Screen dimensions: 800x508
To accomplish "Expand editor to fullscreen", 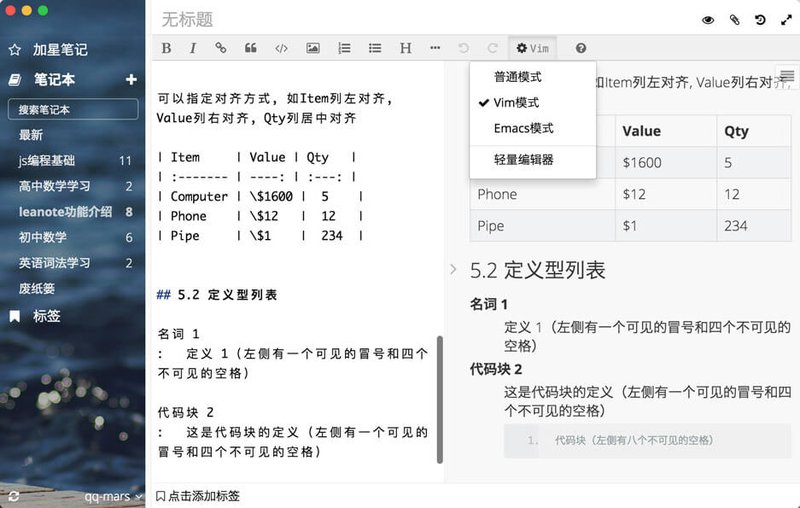I will tap(786, 20).
